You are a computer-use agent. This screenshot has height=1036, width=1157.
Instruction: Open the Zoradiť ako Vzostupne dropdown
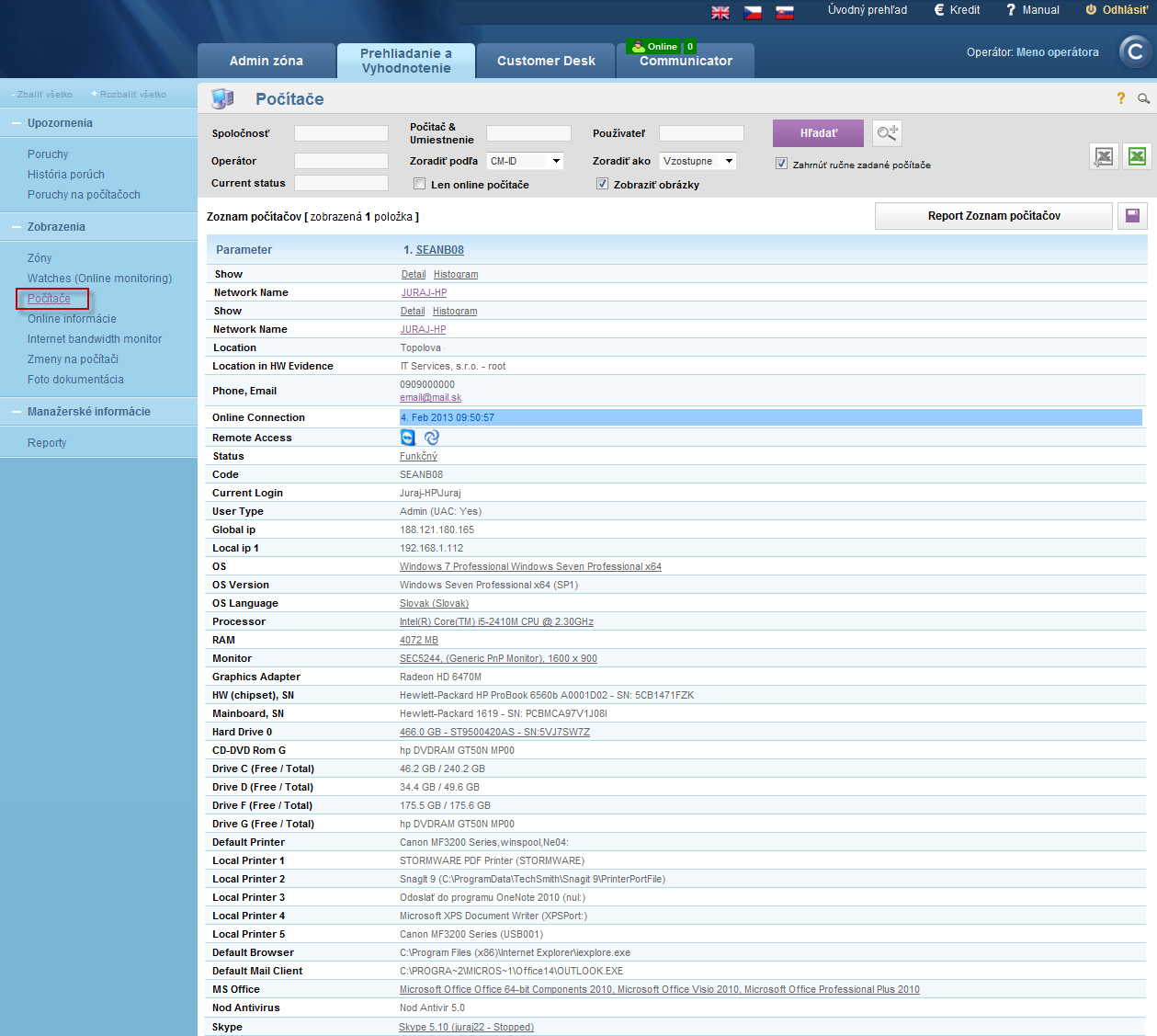(x=698, y=161)
